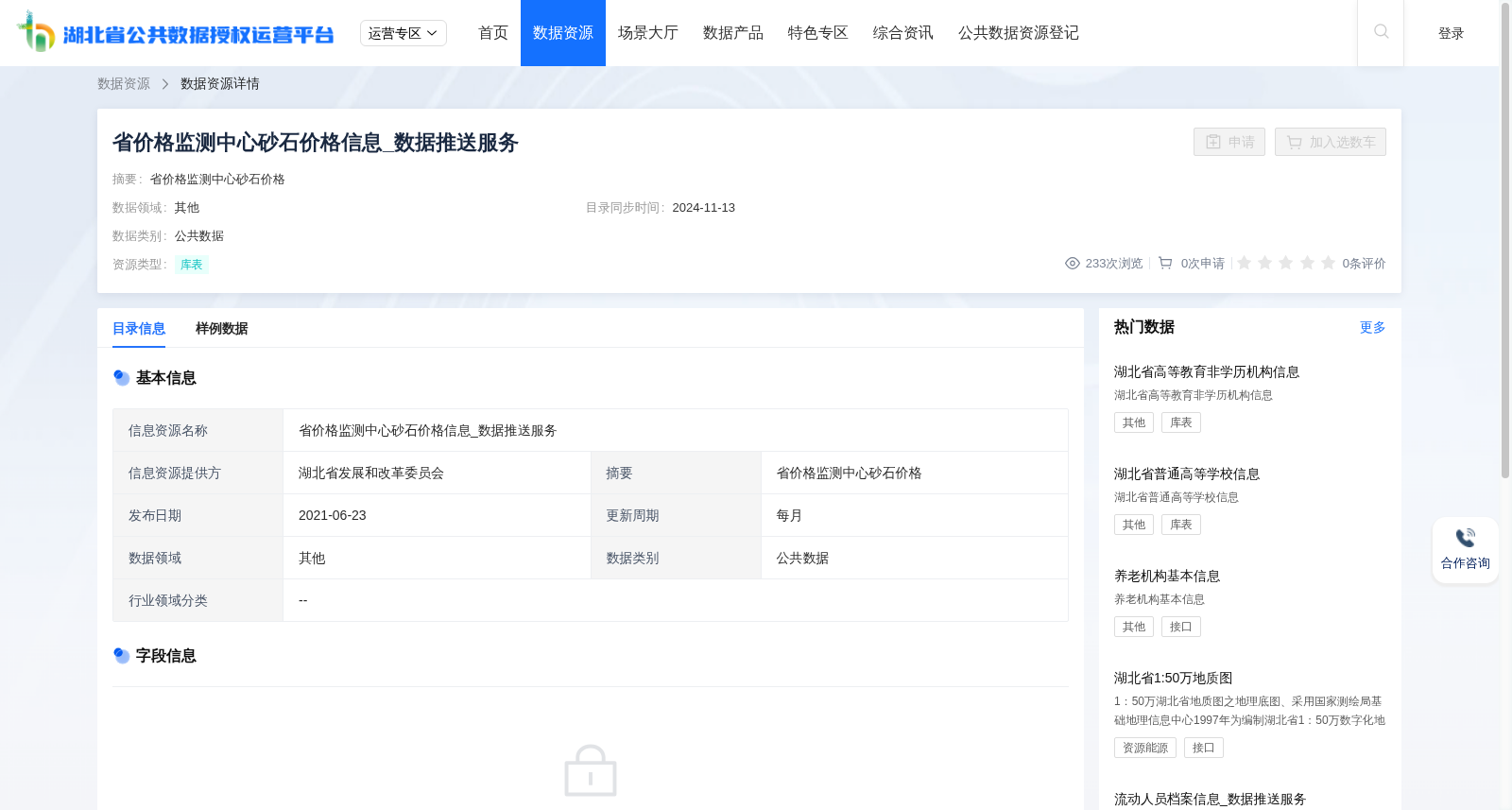
Task: Click the blue bullet icon beside 字段信息
Action: coord(122,656)
